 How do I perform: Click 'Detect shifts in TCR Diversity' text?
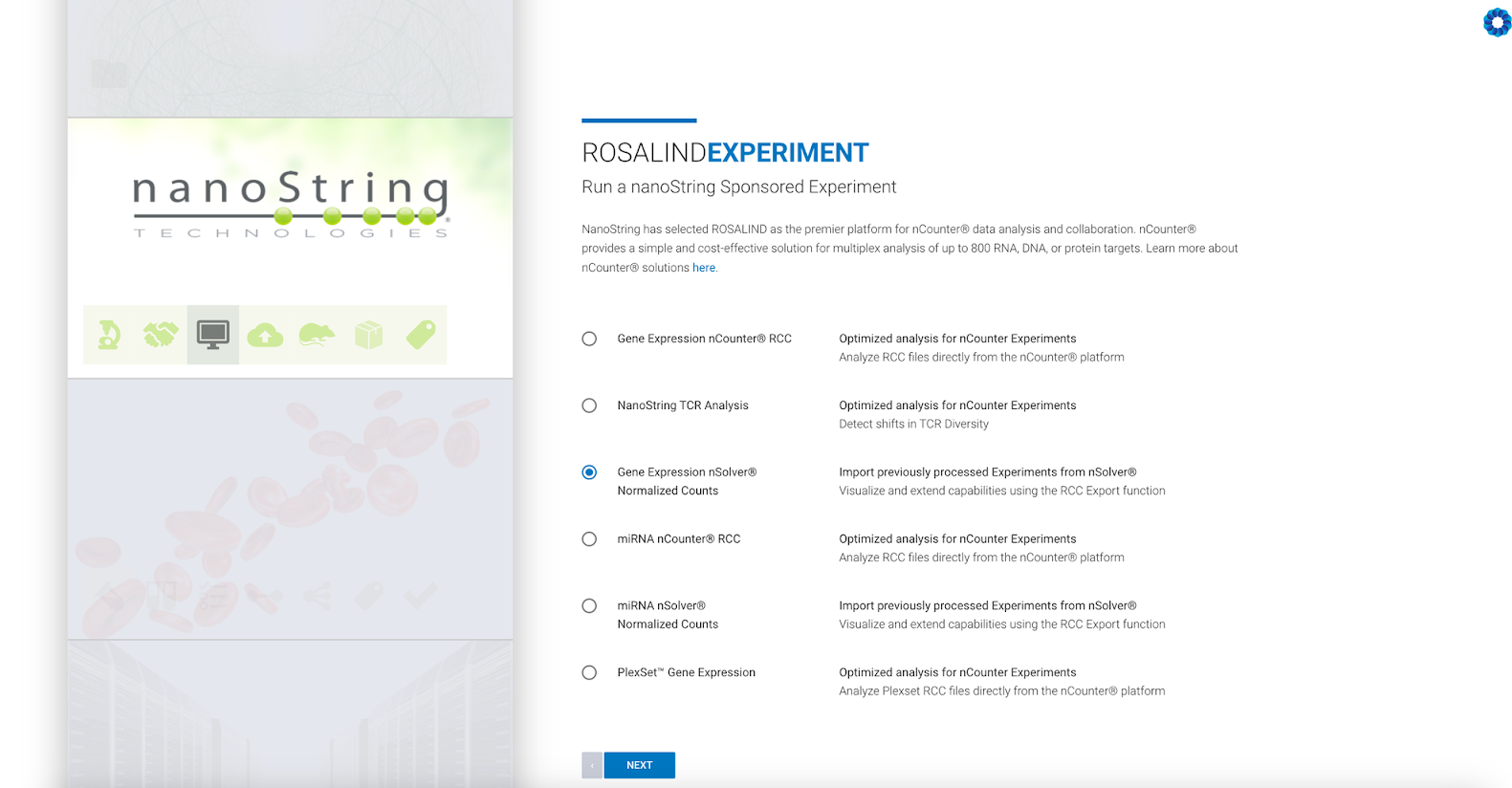click(914, 424)
